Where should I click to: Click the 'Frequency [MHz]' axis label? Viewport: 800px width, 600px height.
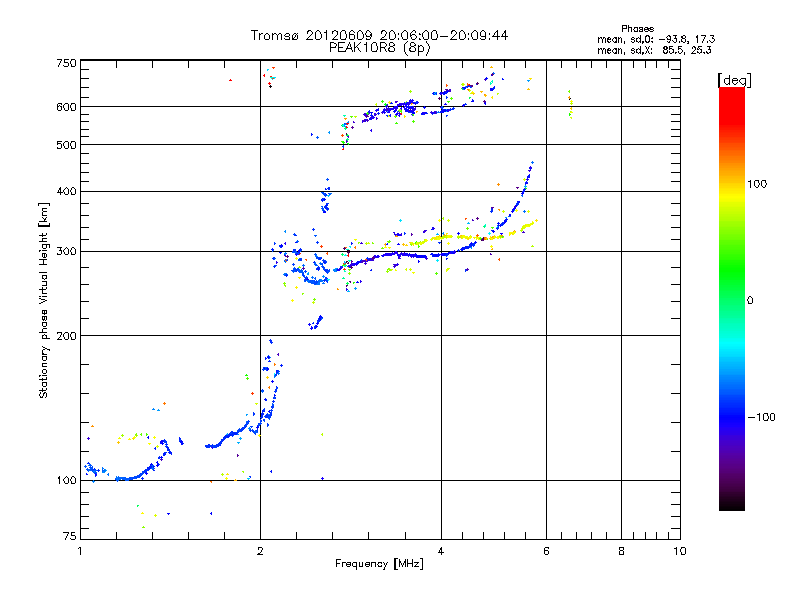379,564
